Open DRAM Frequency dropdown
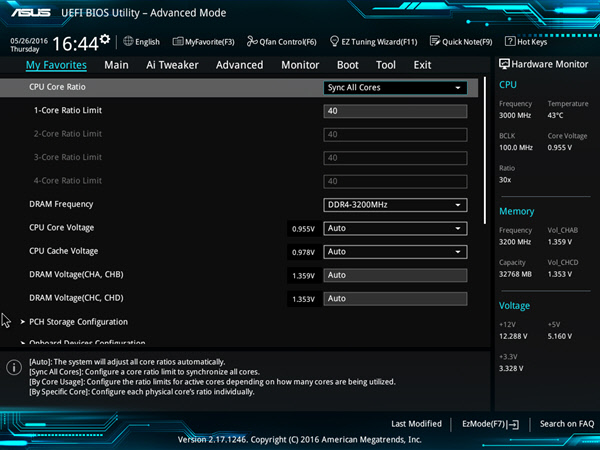Screen dimensions: 600x450 point(395,205)
